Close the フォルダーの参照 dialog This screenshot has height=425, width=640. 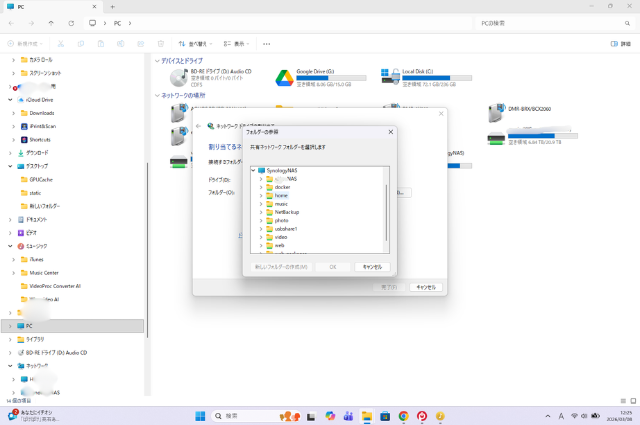[390, 130]
